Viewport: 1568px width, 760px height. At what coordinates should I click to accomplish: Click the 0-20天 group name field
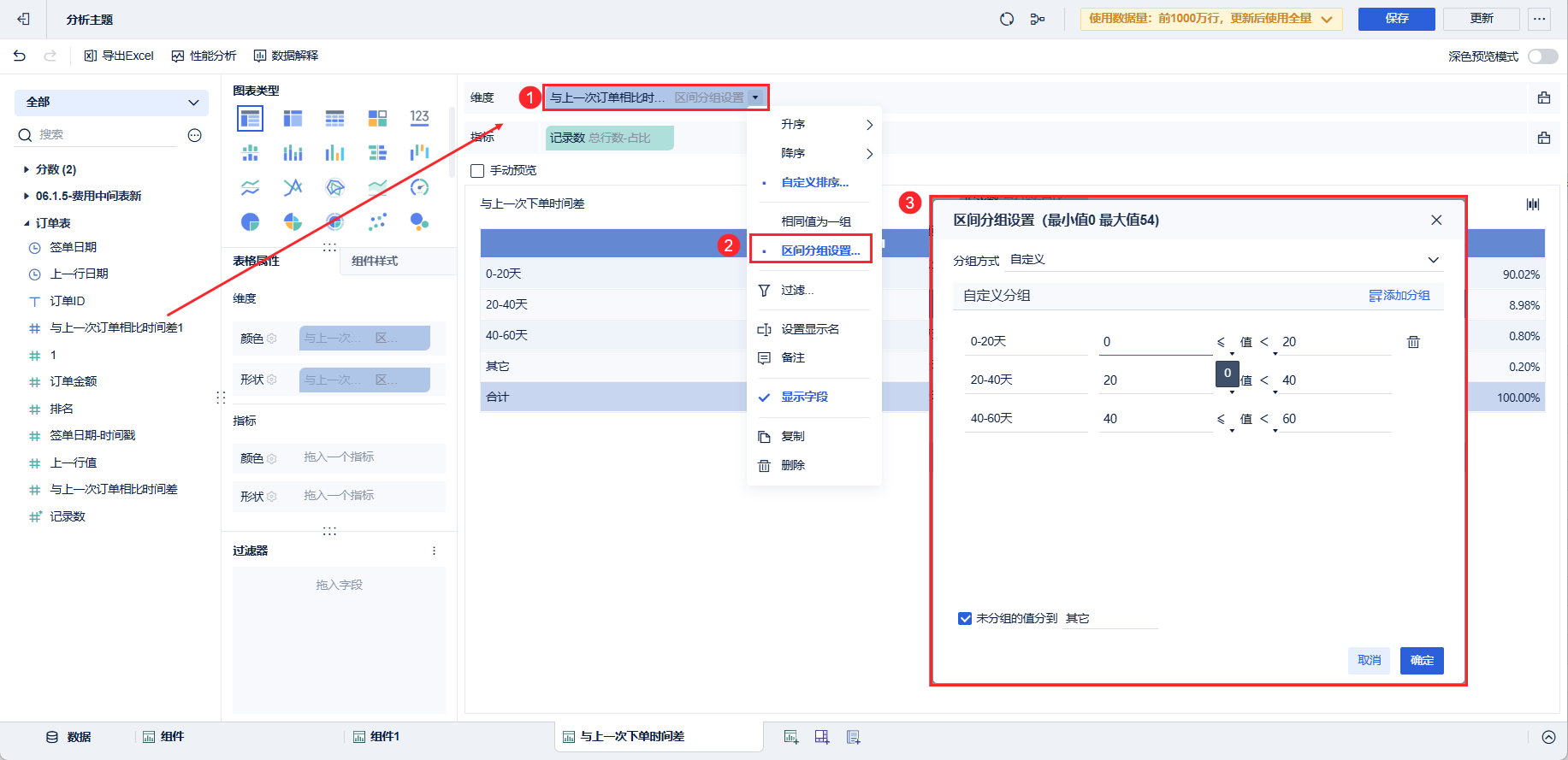[x=1027, y=342]
